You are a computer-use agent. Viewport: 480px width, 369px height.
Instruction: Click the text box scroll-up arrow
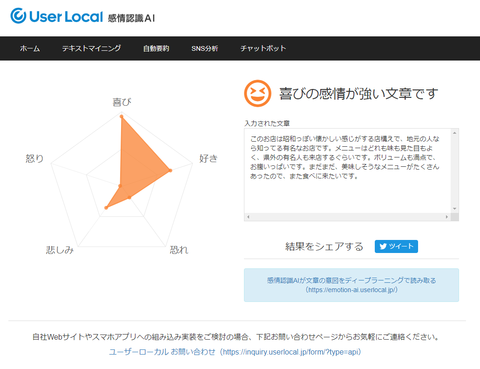(x=455, y=133)
